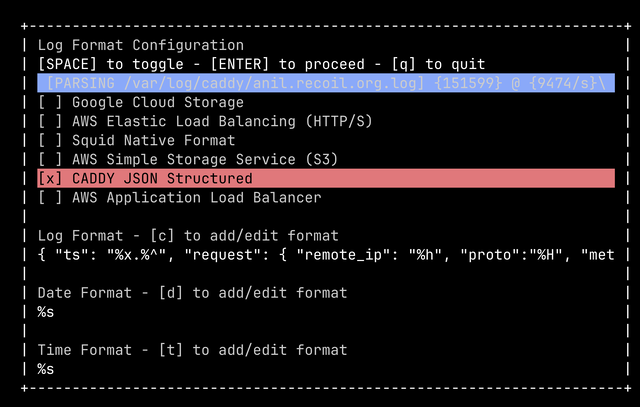Click the Date Format [d] add/edit heading
The image size is (640, 407).
pos(192,292)
